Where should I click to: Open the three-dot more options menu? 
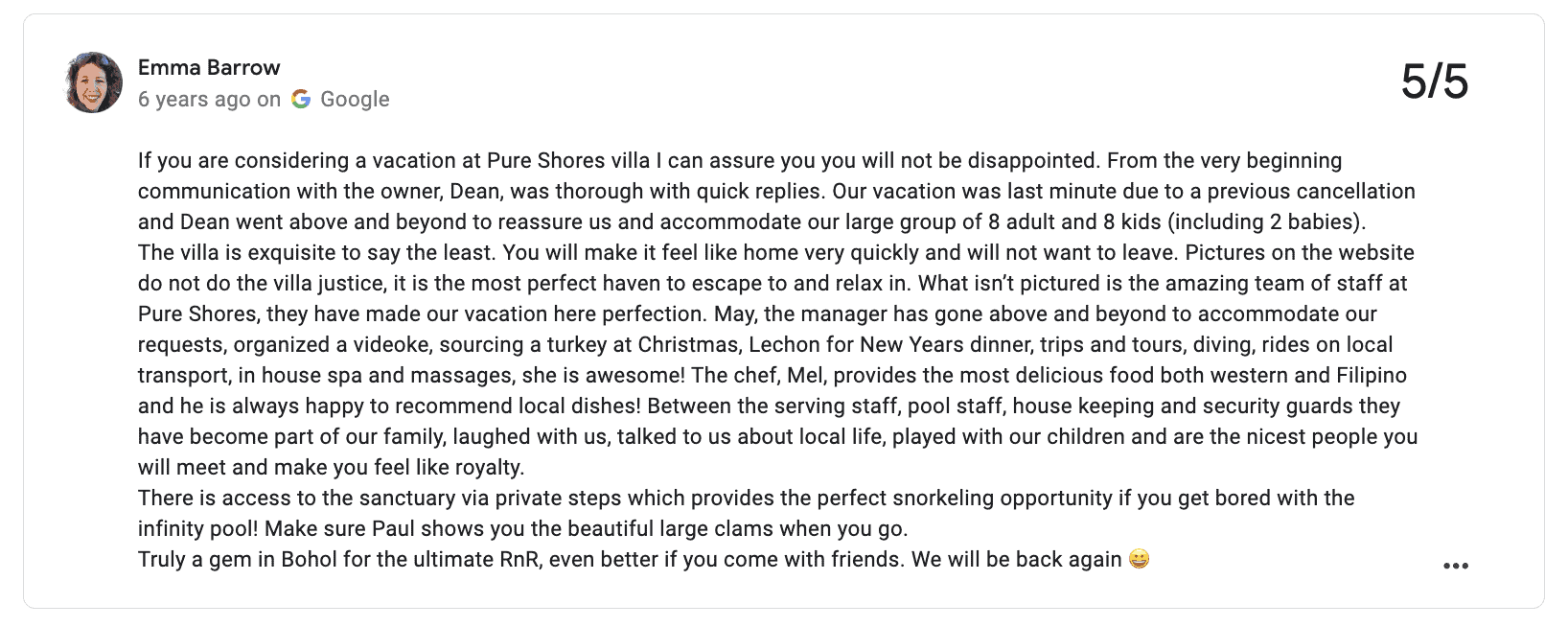click(1455, 566)
